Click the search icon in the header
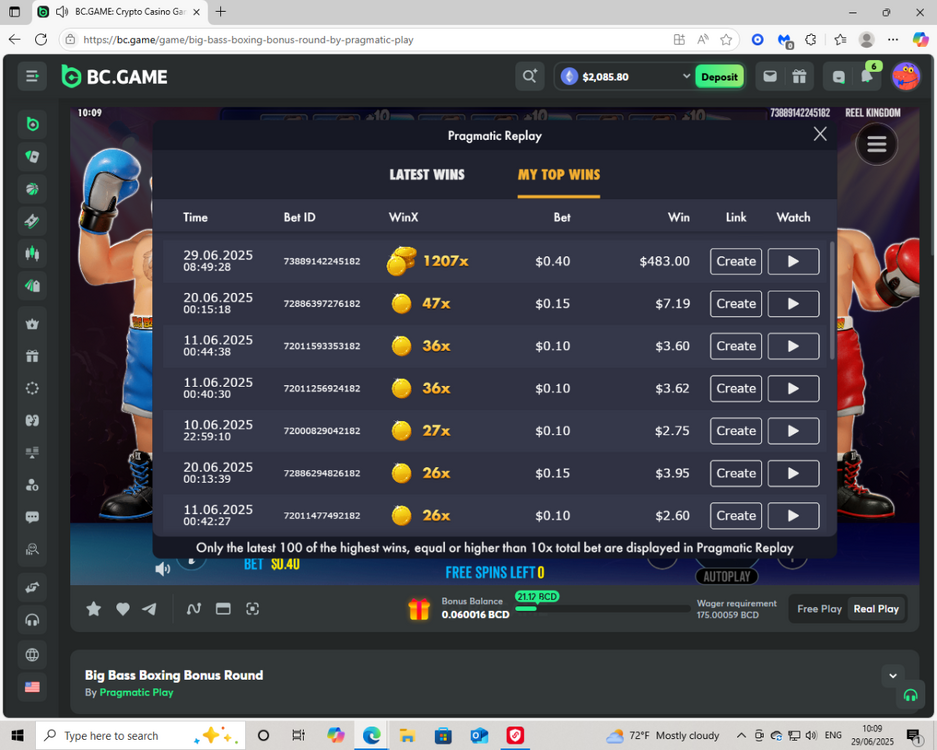 (529, 76)
